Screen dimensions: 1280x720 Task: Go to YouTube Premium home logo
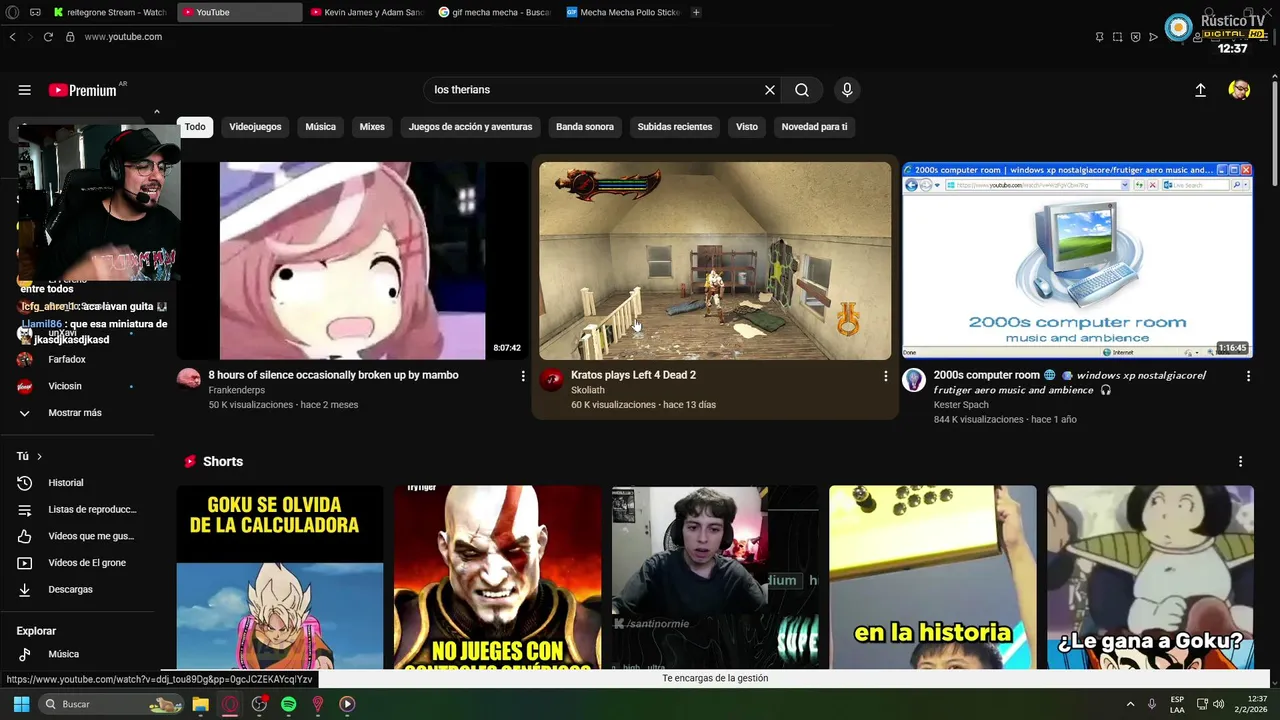[83, 90]
